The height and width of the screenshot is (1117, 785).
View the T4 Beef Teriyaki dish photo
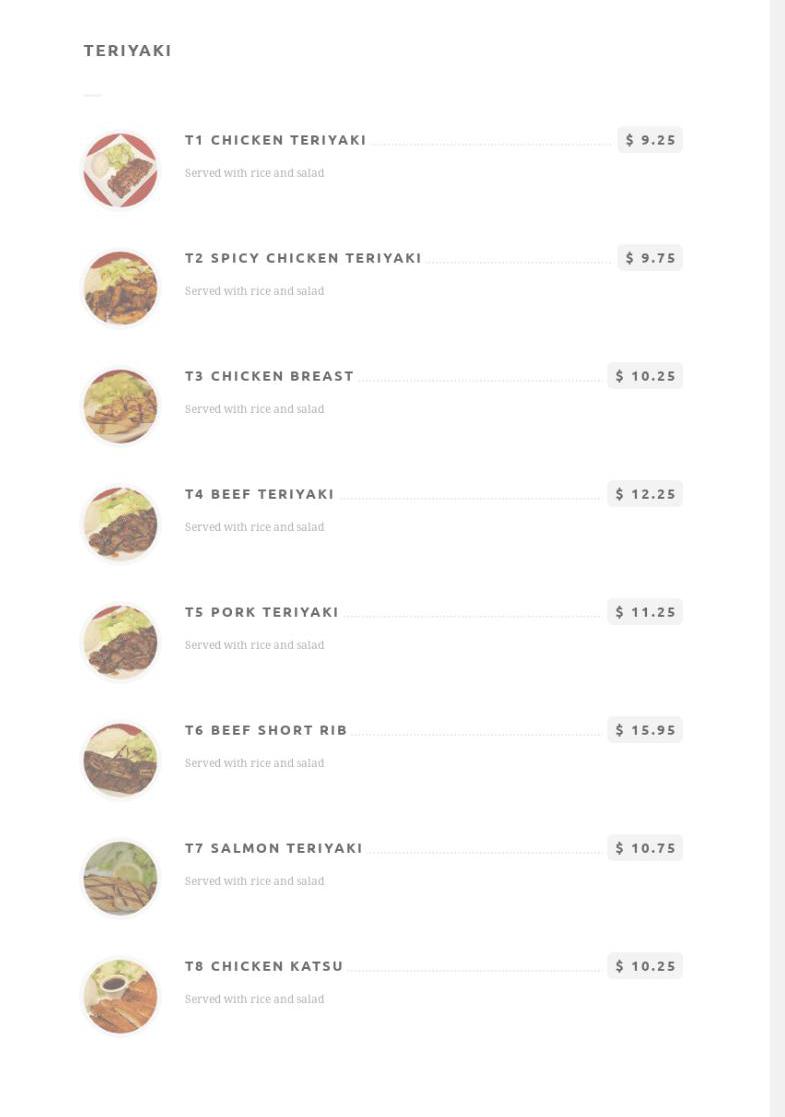[x=120, y=524]
